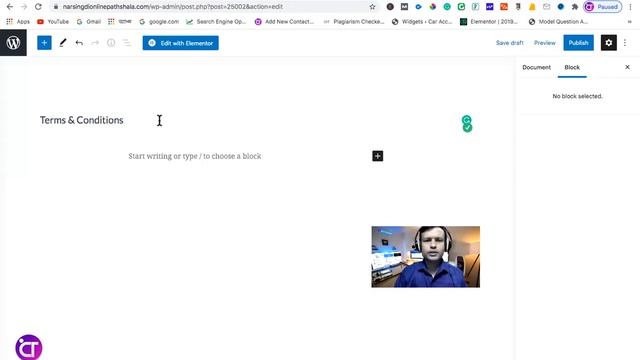Screen dimensions: 640x360
Task: Add block using black plus button
Action: [x=378, y=156]
